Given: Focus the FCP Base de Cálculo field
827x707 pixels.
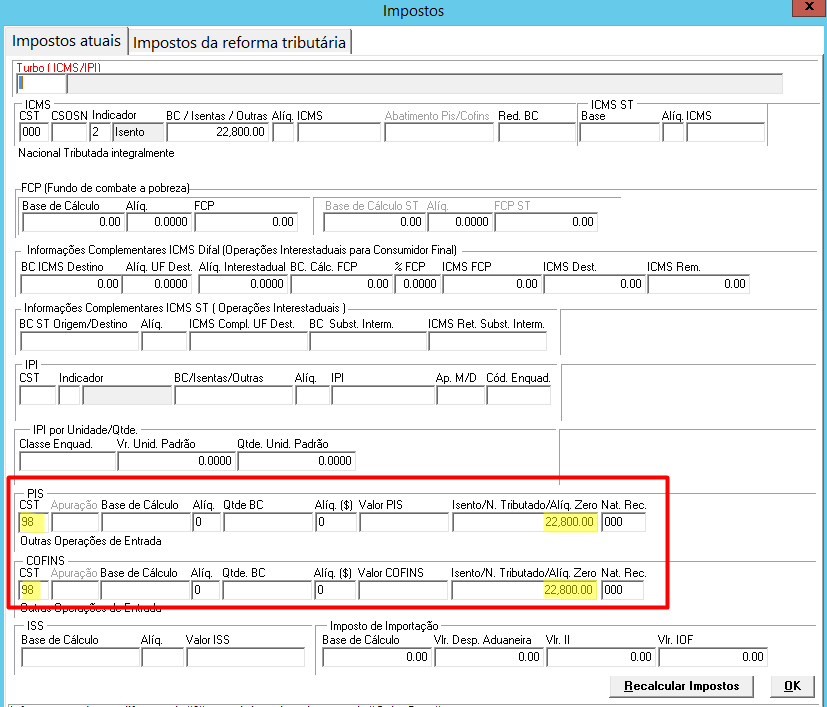Looking at the screenshot, I should [x=73, y=222].
